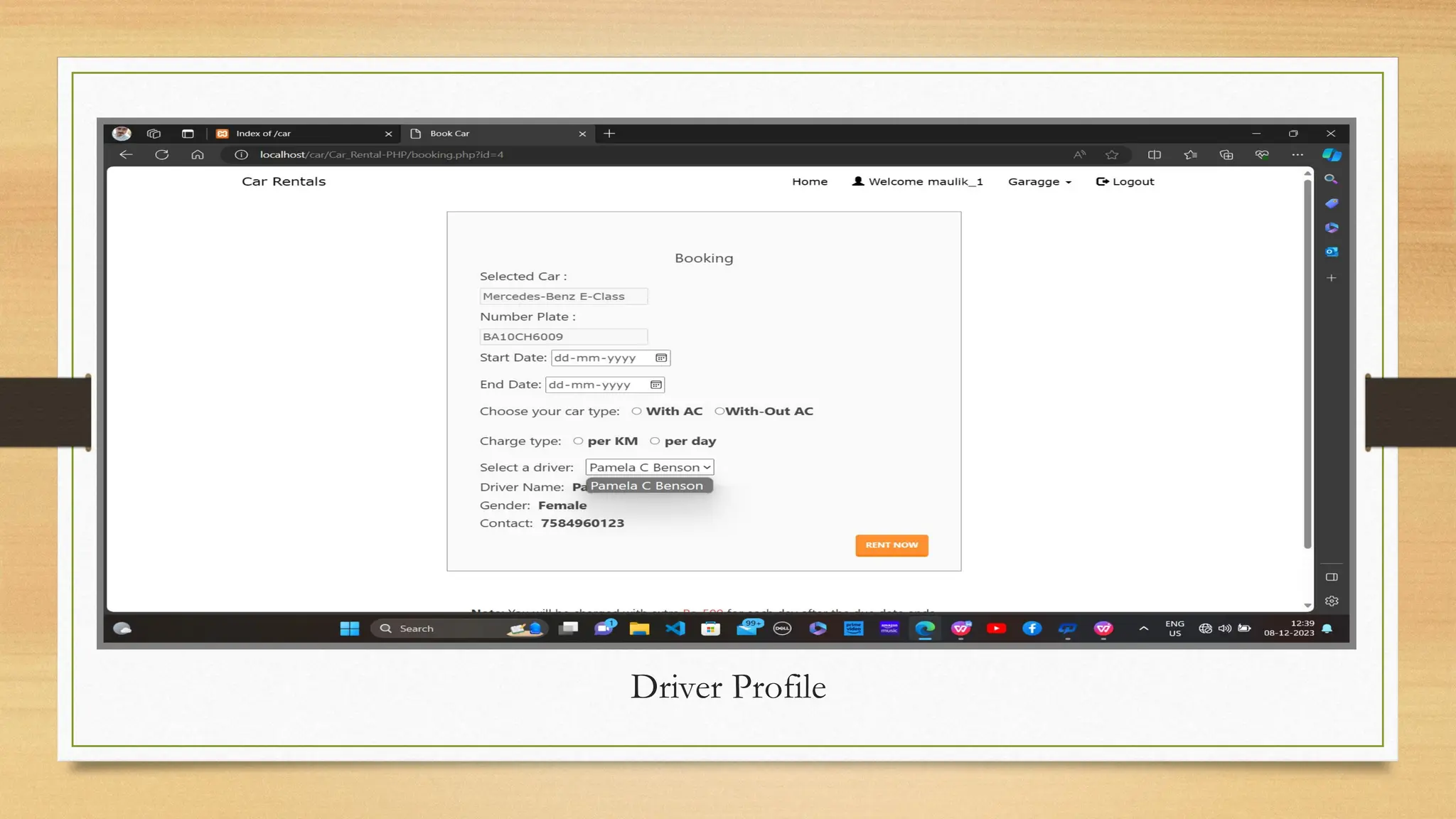Choose per KM charge type
The image size is (1456, 819).
click(578, 441)
